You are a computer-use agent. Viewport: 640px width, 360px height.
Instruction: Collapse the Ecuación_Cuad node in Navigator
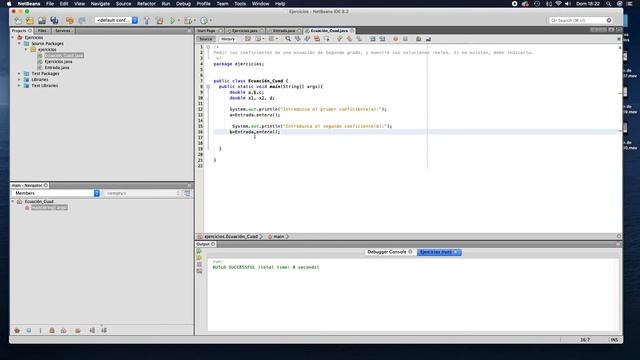[13, 202]
